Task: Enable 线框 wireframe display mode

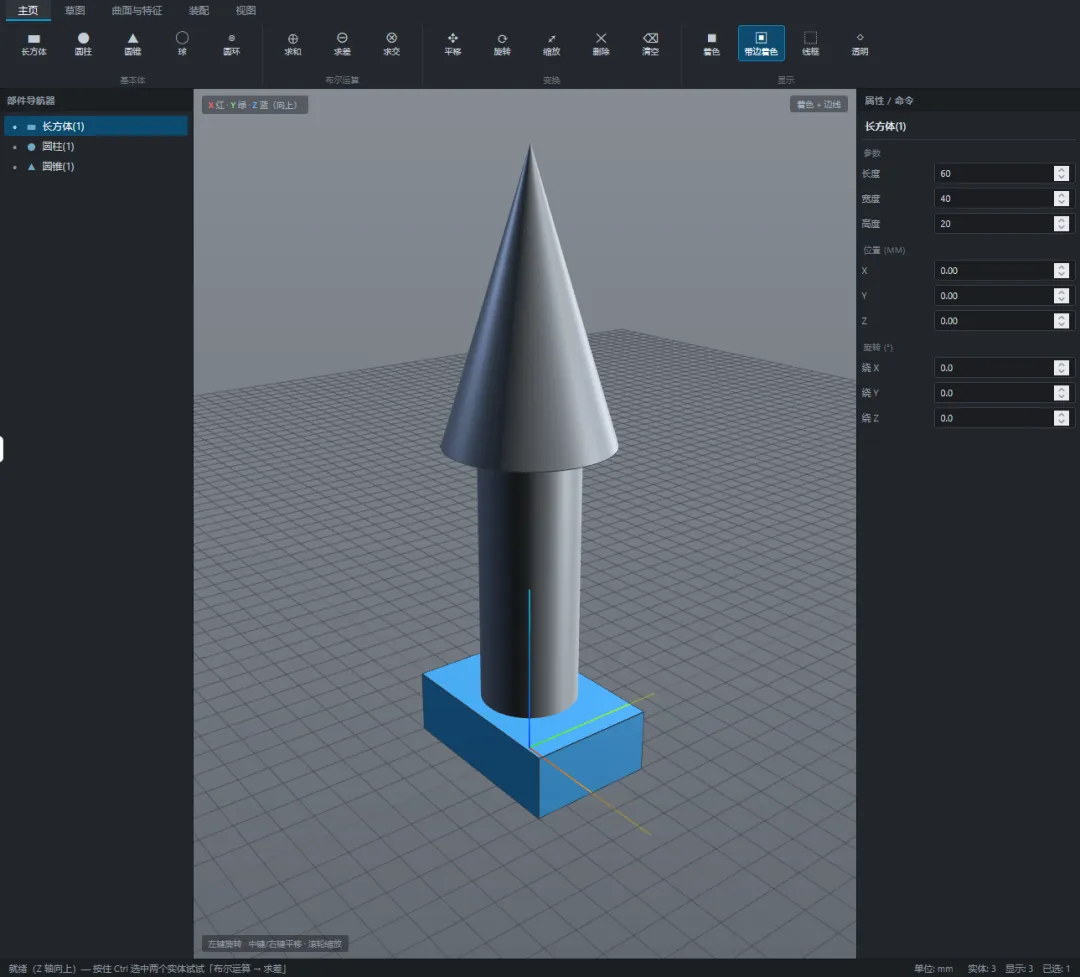Action: (x=811, y=43)
